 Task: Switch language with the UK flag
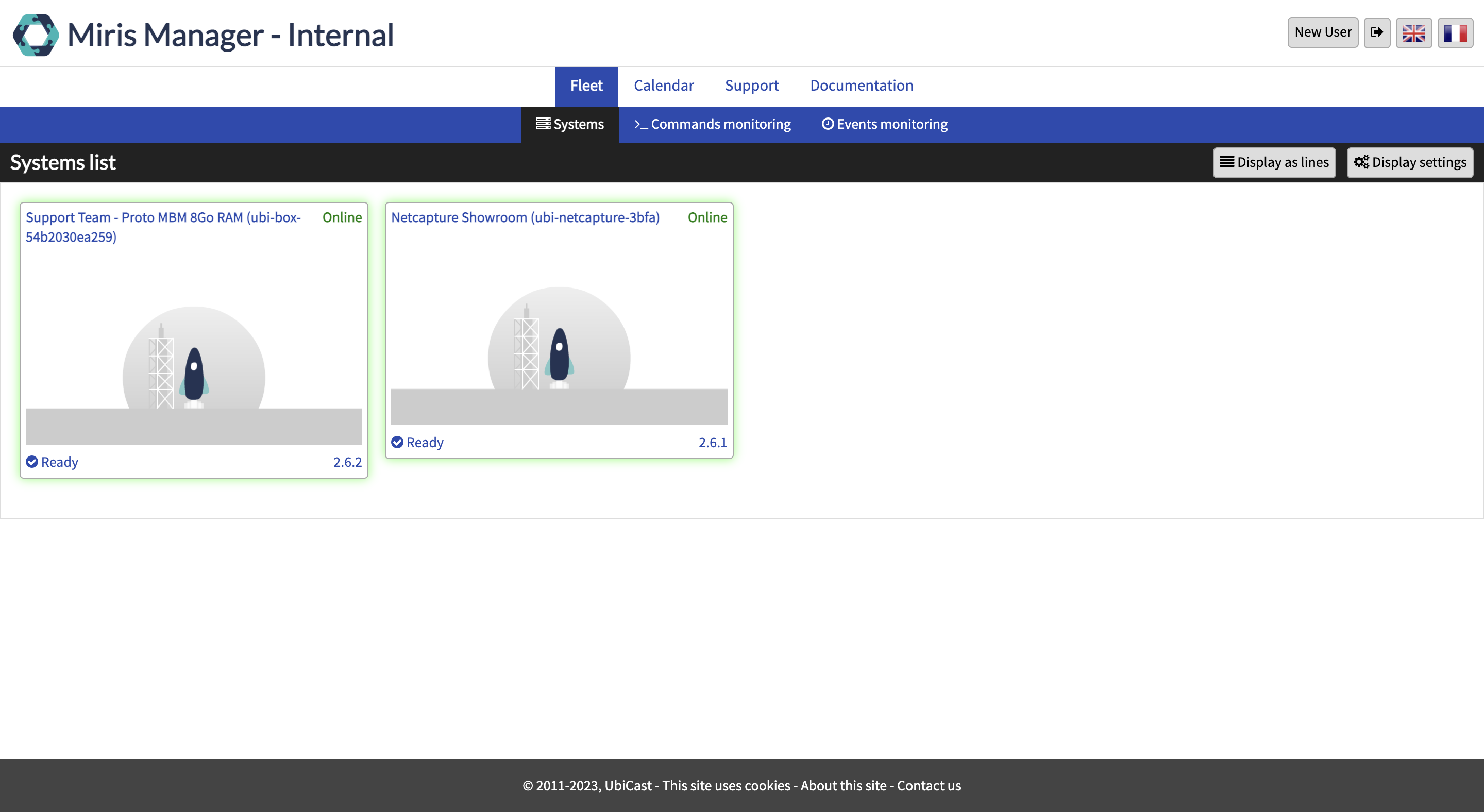click(x=1414, y=32)
